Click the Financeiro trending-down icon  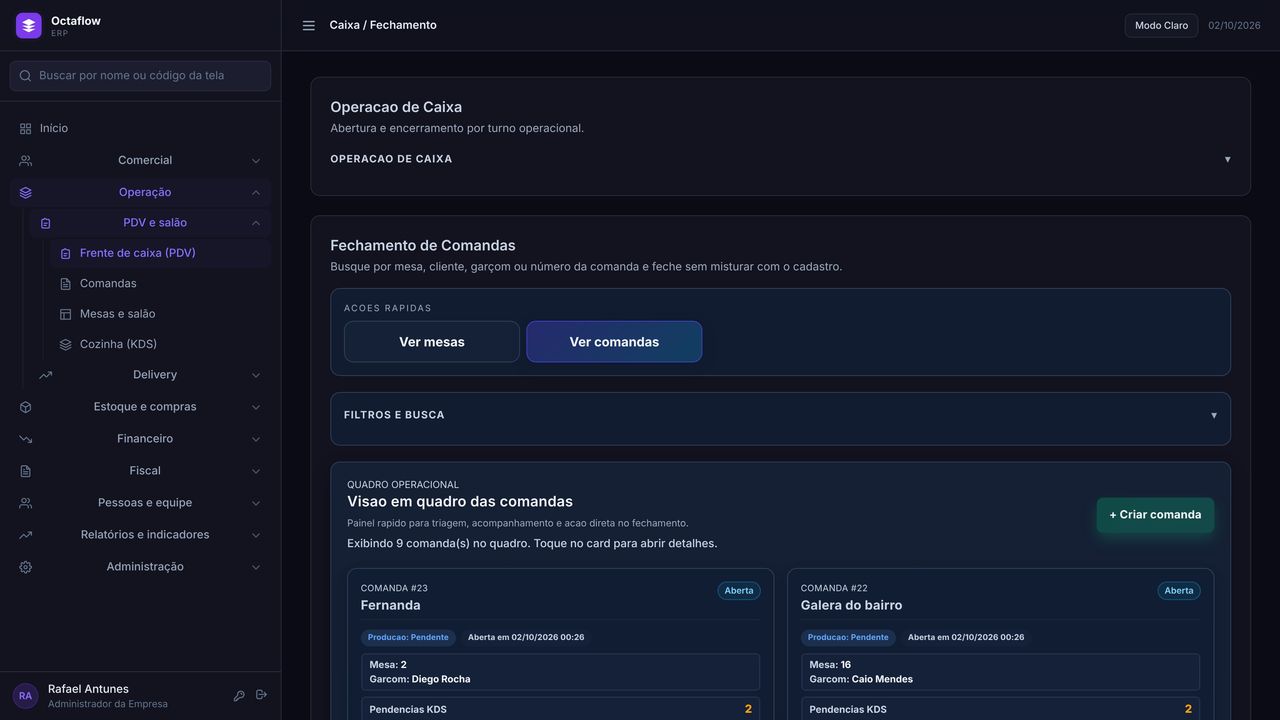click(x=25, y=439)
